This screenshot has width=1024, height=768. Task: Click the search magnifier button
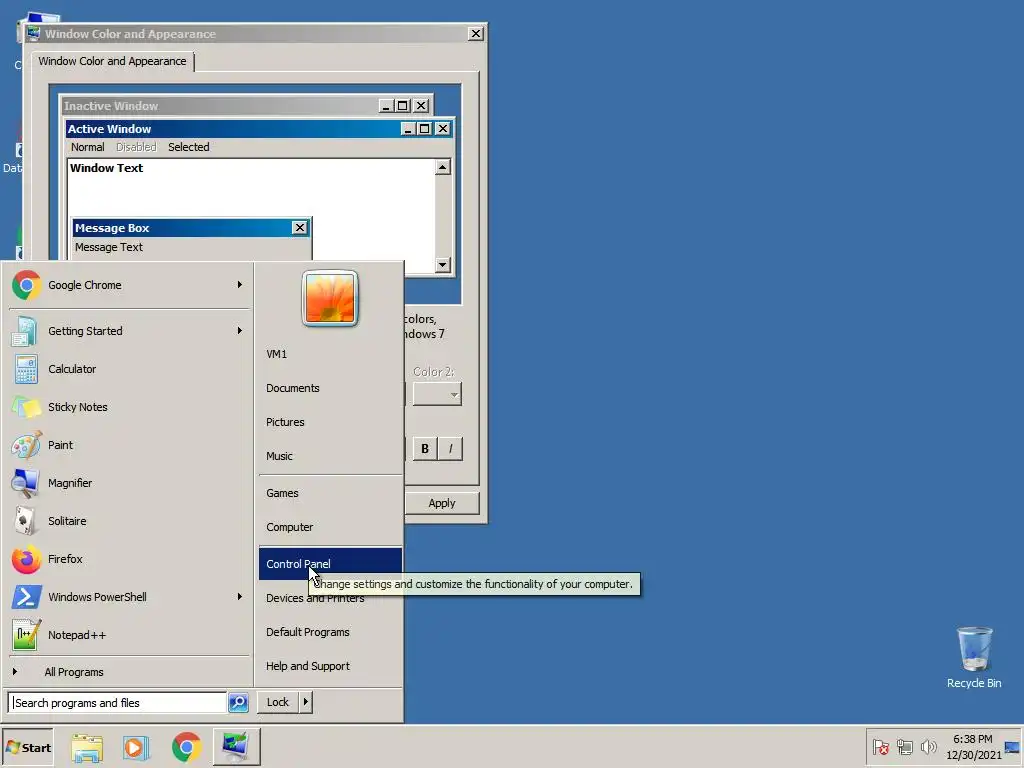(x=238, y=703)
